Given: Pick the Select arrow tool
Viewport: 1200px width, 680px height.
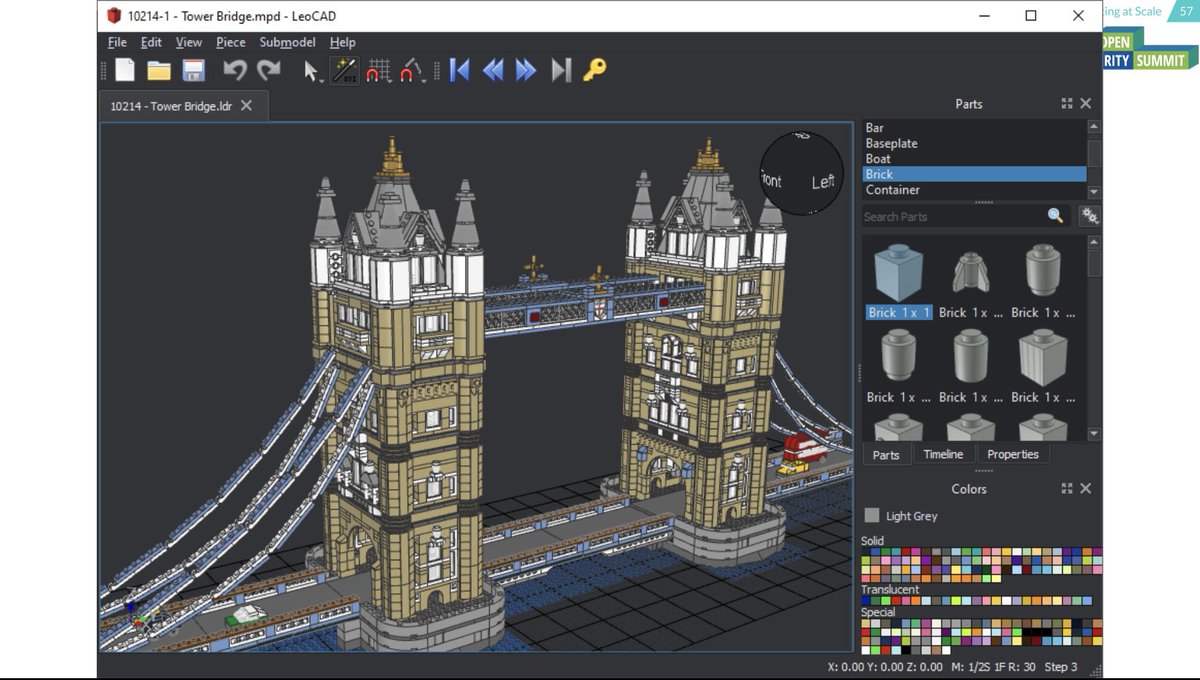Looking at the screenshot, I should click(x=312, y=71).
